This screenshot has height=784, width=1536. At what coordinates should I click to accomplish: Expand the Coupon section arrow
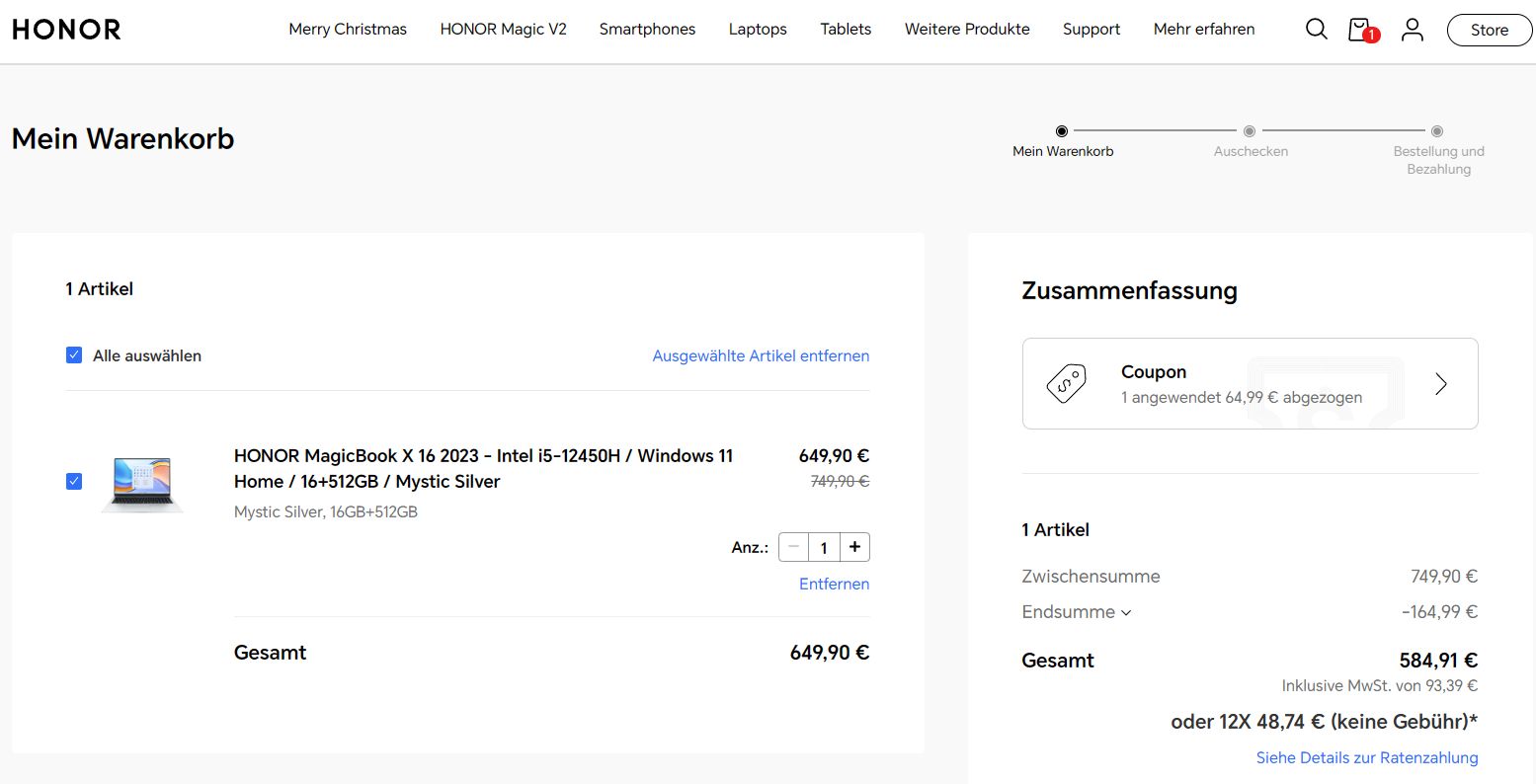1440,384
